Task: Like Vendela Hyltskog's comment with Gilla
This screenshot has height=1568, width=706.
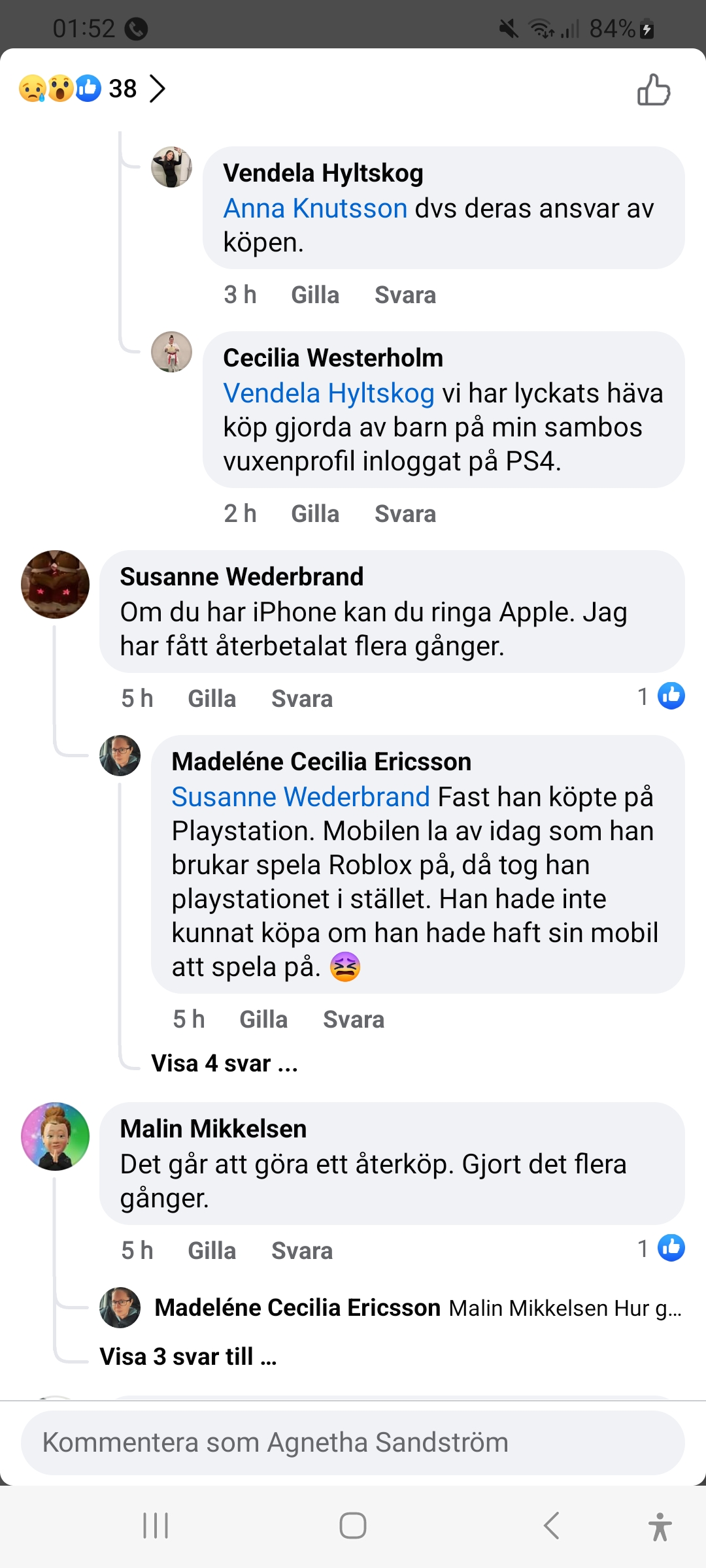Action: point(315,295)
